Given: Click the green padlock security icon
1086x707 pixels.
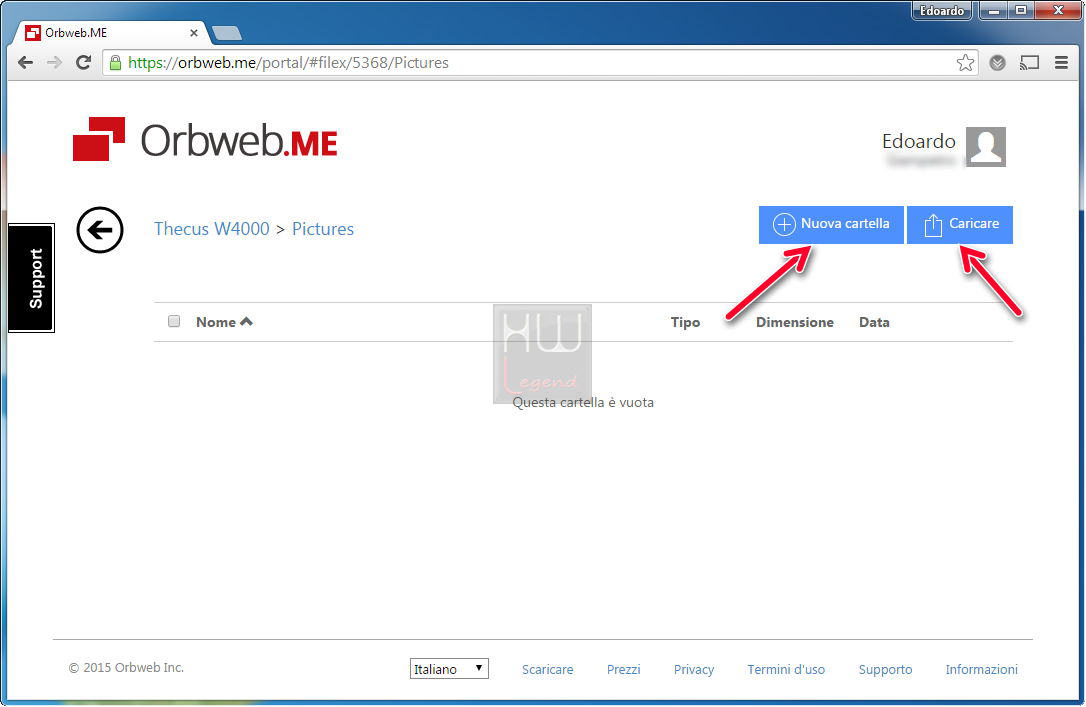Looking at the screenshot, I should click(115, 62).
